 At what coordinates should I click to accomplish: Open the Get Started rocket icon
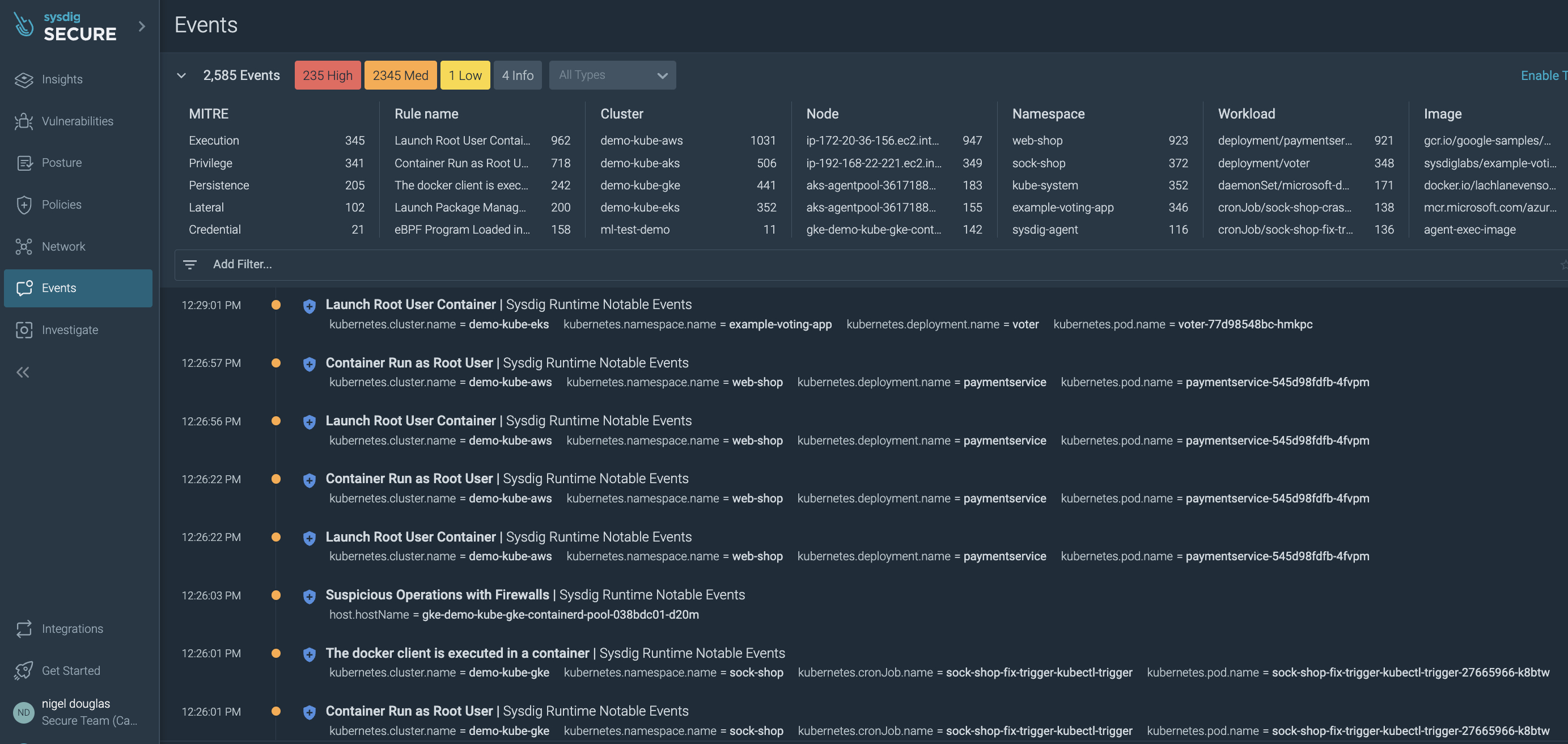pos(24,670)
